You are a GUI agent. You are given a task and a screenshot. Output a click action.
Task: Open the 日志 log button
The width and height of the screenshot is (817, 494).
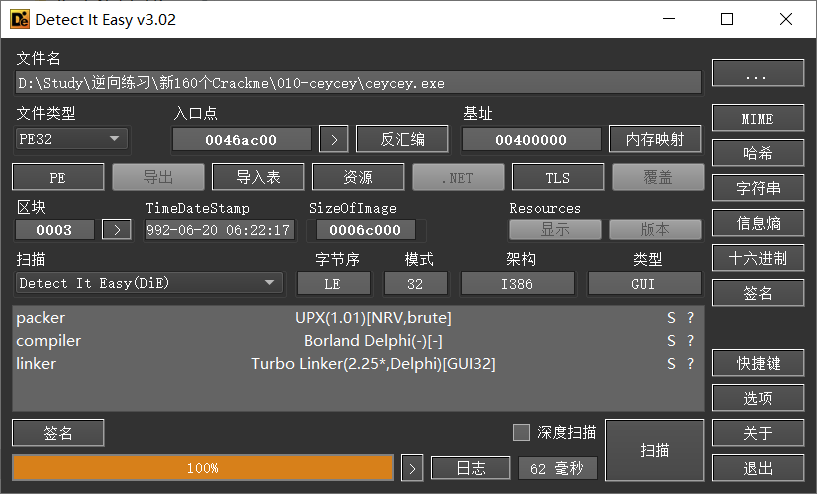point(470,468)
